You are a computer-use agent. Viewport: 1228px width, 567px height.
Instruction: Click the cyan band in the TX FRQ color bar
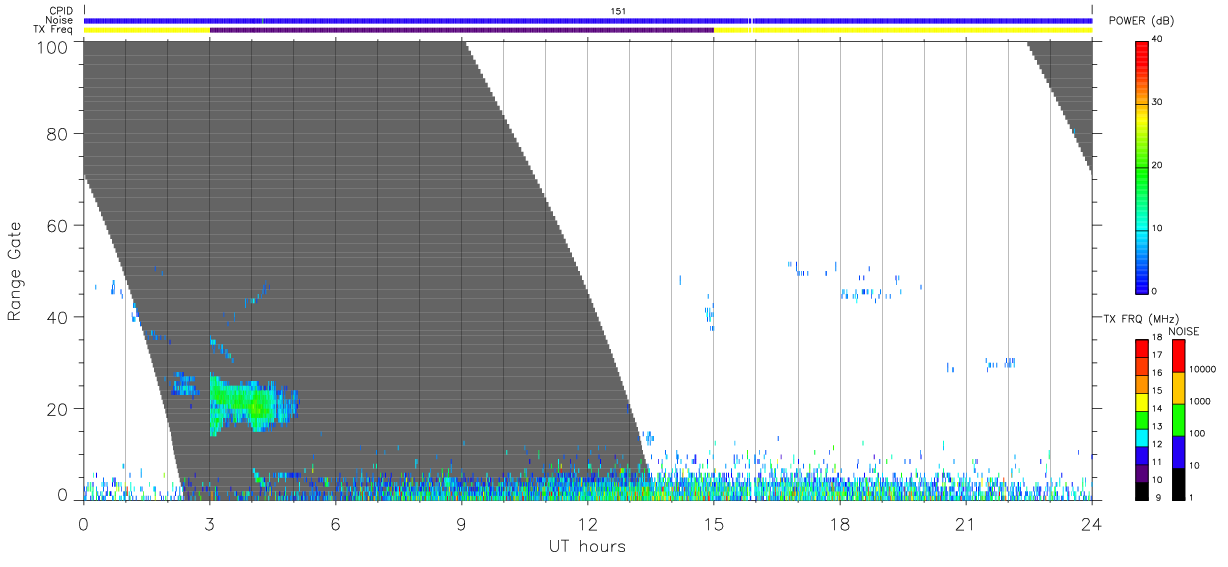(x=1141, y=436)
